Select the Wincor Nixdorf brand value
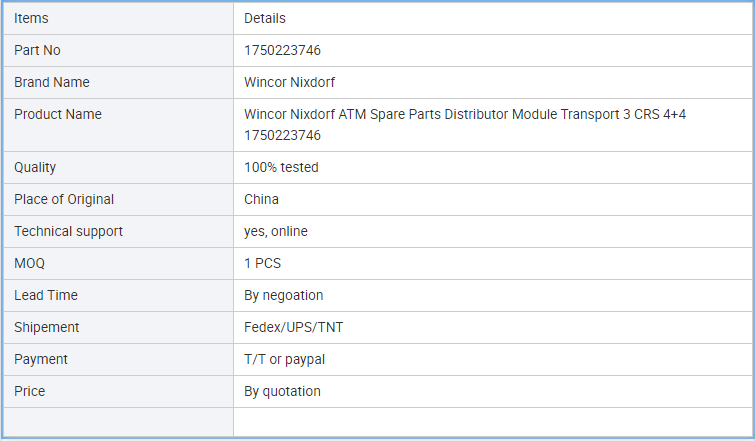755x441 pixels. point(289,82)
